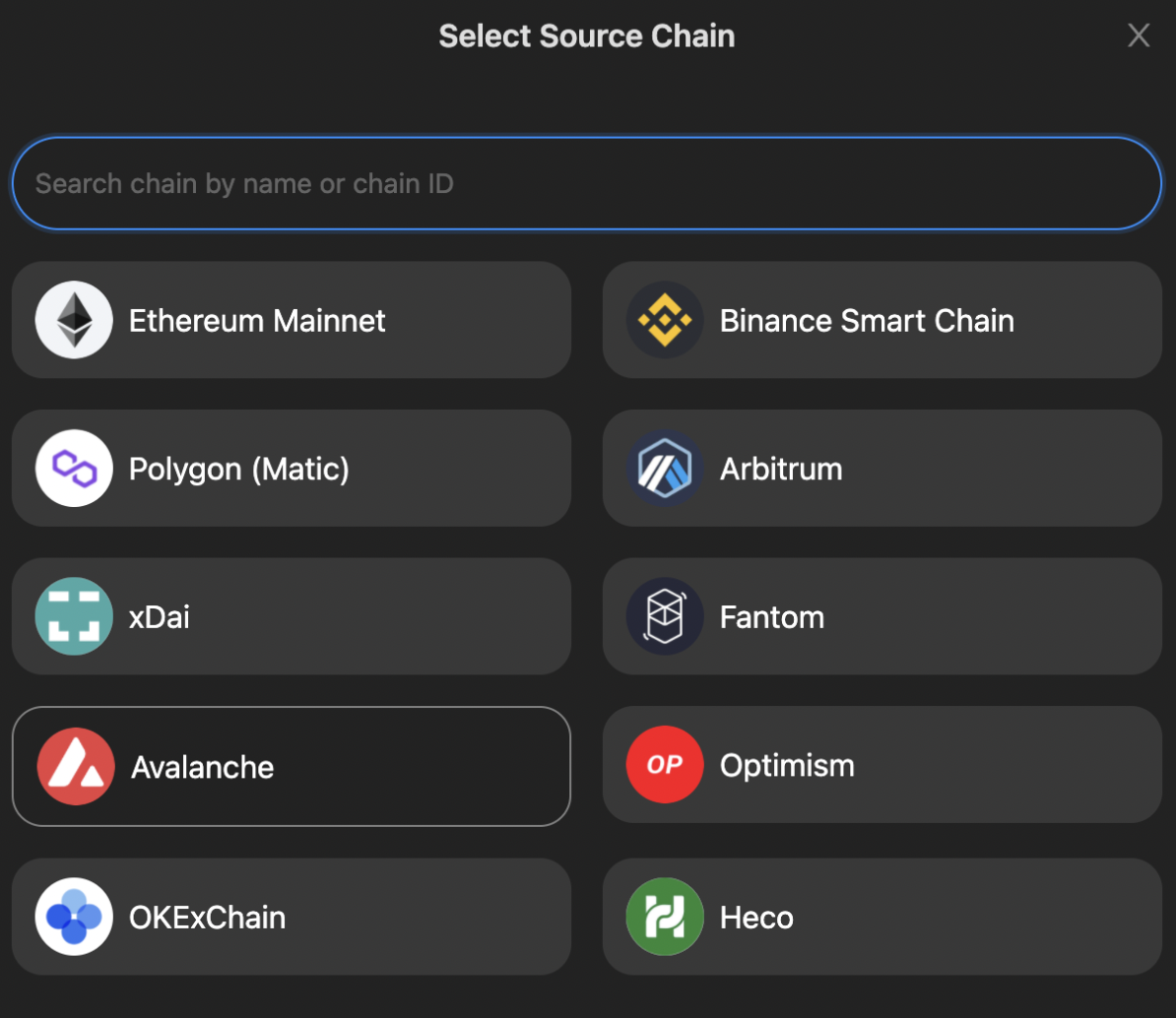Click the green Heco logo icon
Viewport: 1176px width, 1018px height.
click(x=665, y=917)
